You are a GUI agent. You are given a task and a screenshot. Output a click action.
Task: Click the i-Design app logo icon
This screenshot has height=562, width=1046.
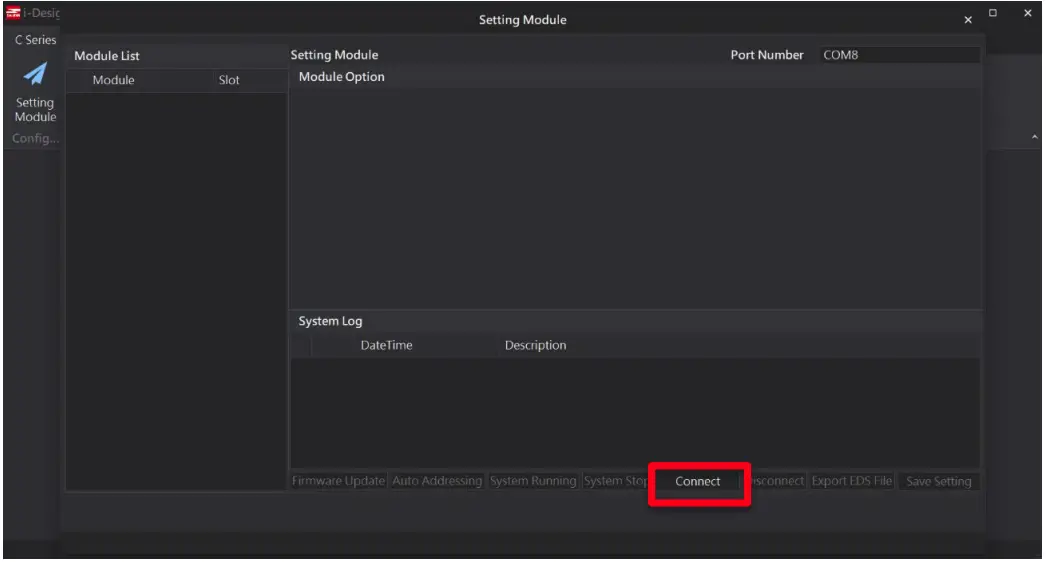(13, 13)
